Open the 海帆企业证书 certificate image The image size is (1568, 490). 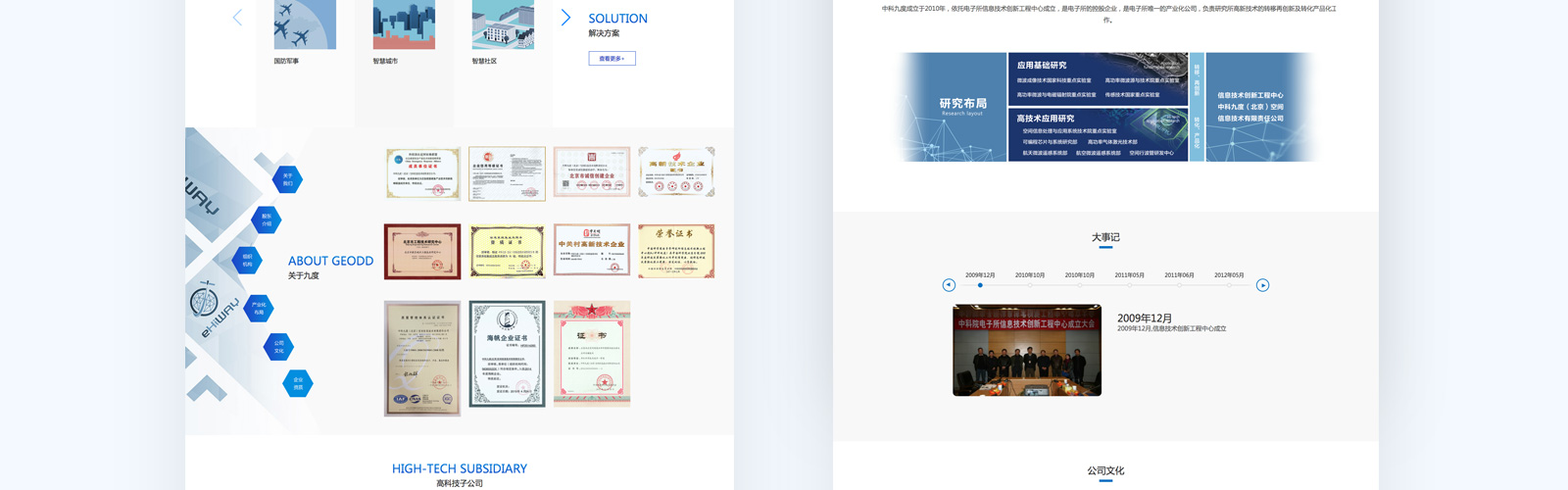pyautogui.click(x=507, y=354)
